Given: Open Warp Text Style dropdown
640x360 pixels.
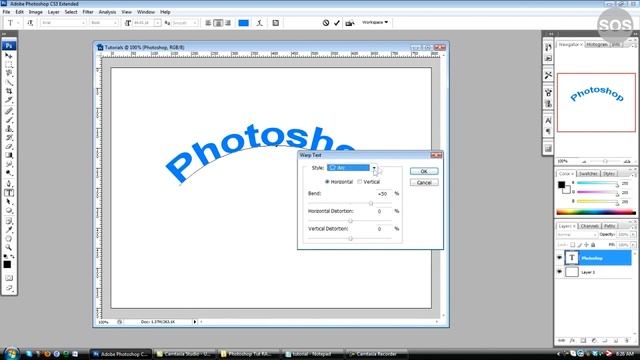Looking at the screenshot, I should point(374,168).
